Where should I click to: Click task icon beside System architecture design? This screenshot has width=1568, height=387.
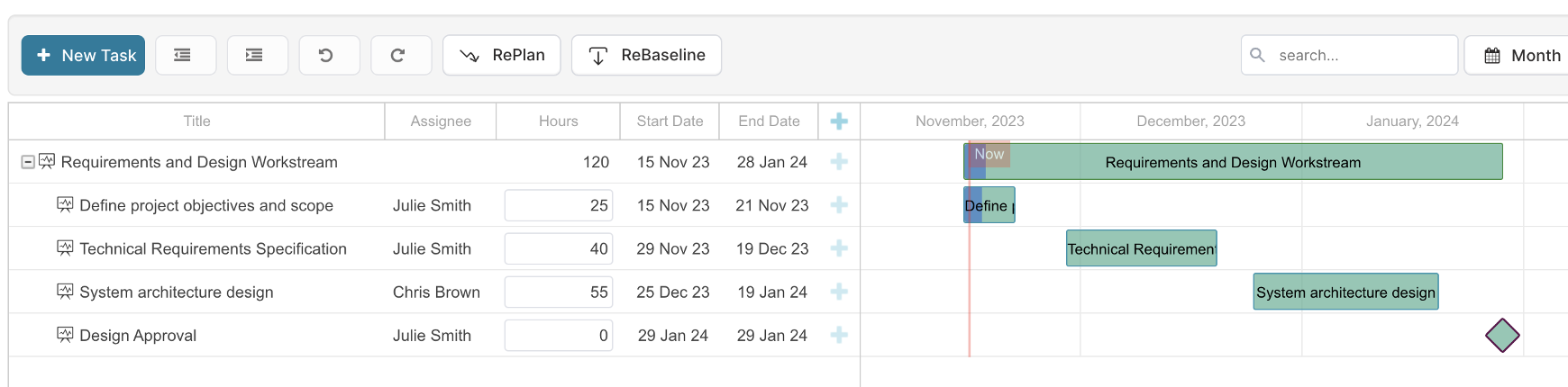(x=65, y=292)
